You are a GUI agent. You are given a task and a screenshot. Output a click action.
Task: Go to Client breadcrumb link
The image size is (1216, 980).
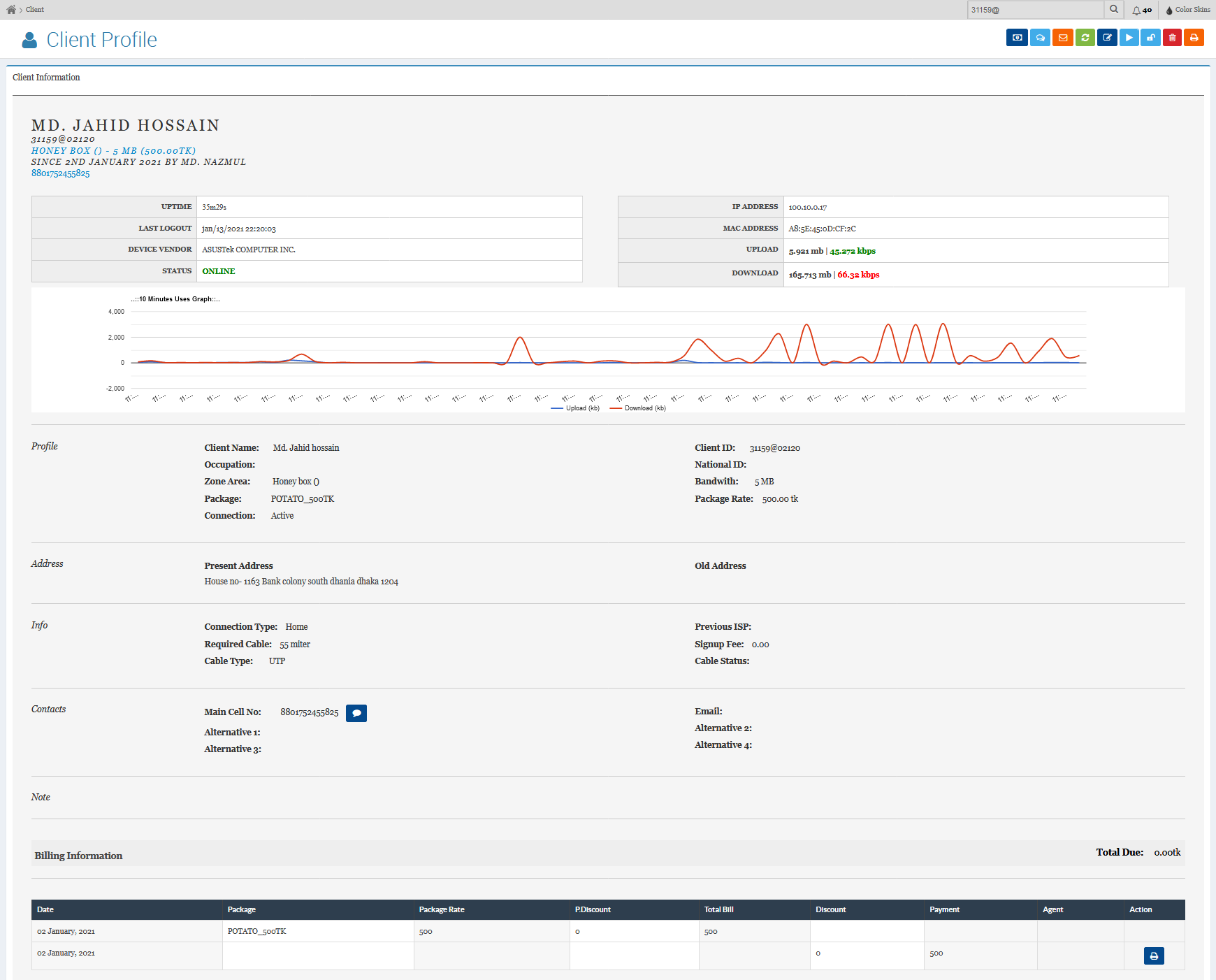(x=35, y=10)
